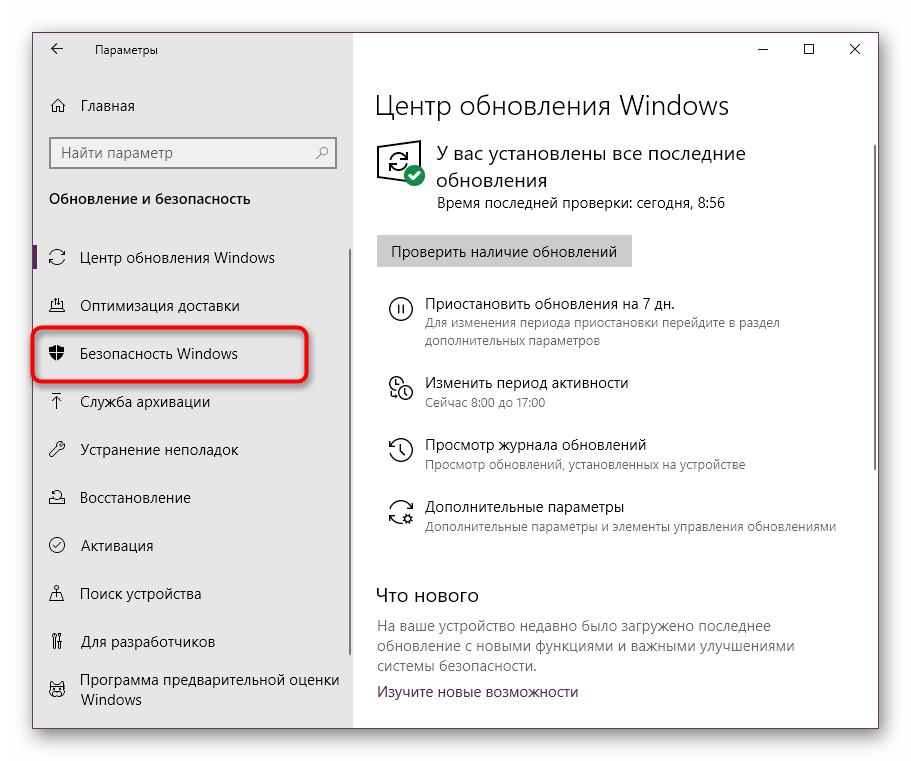Click the right pane vertical scrollbar

click(875, 307)
